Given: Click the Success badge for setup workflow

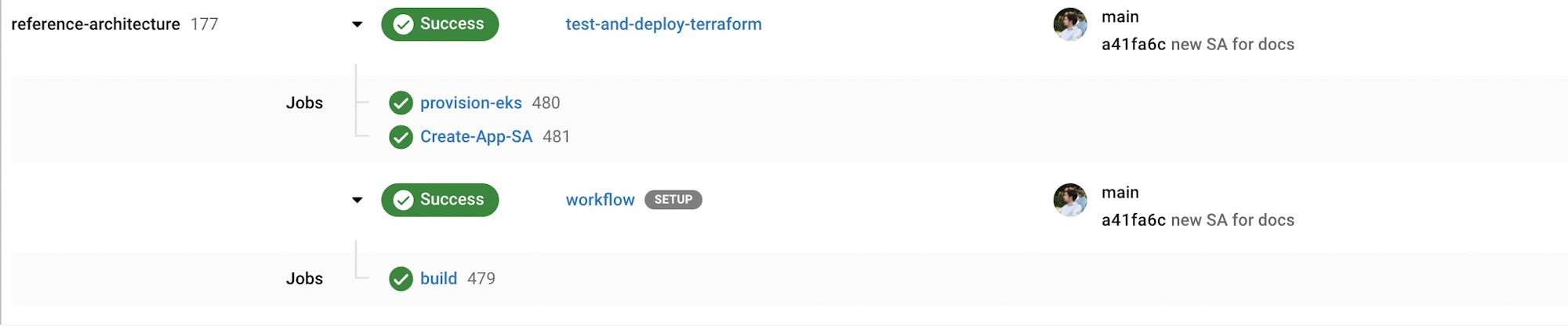Looking at the screenshot, I should [440, 200].
